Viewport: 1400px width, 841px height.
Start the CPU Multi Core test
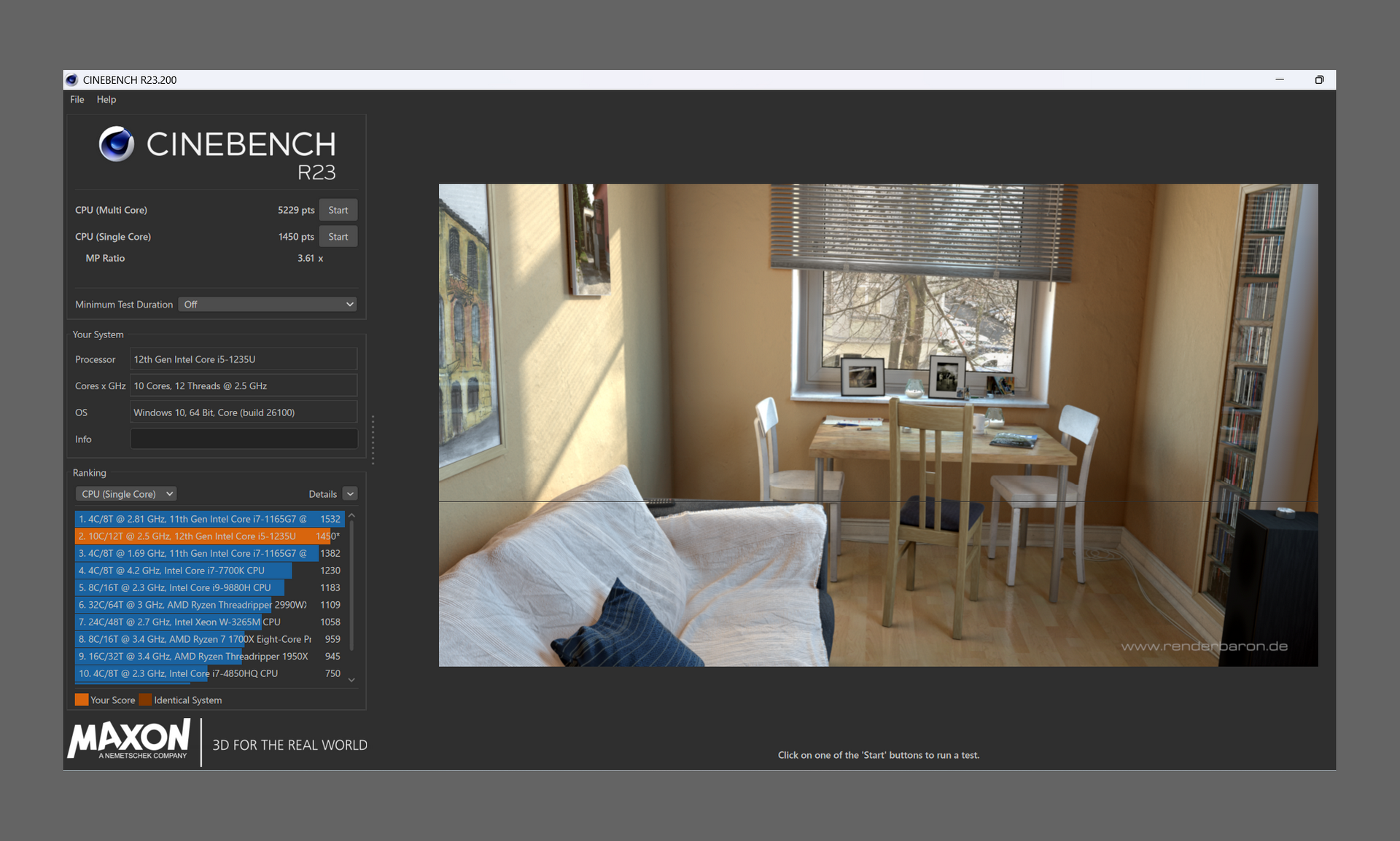tap(338, 210)
